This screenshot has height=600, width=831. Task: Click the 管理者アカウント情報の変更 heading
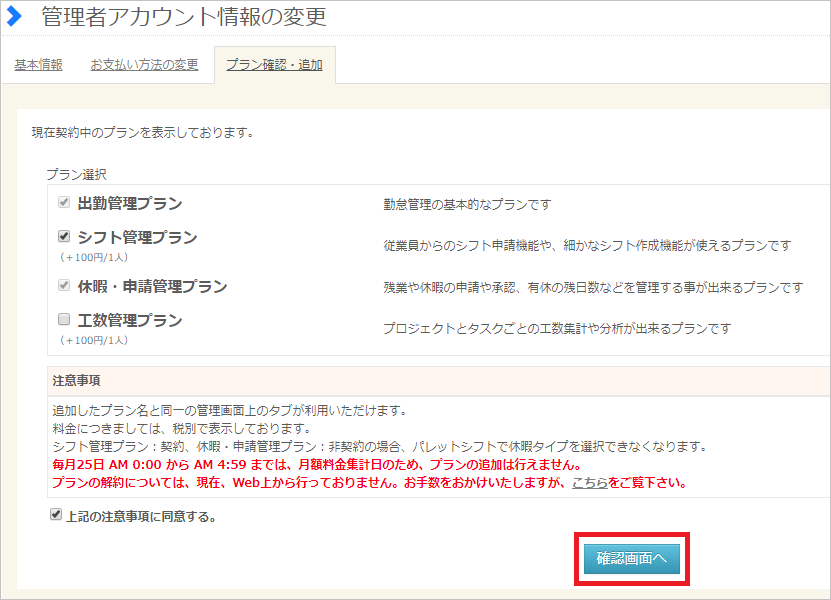point(184,16)
